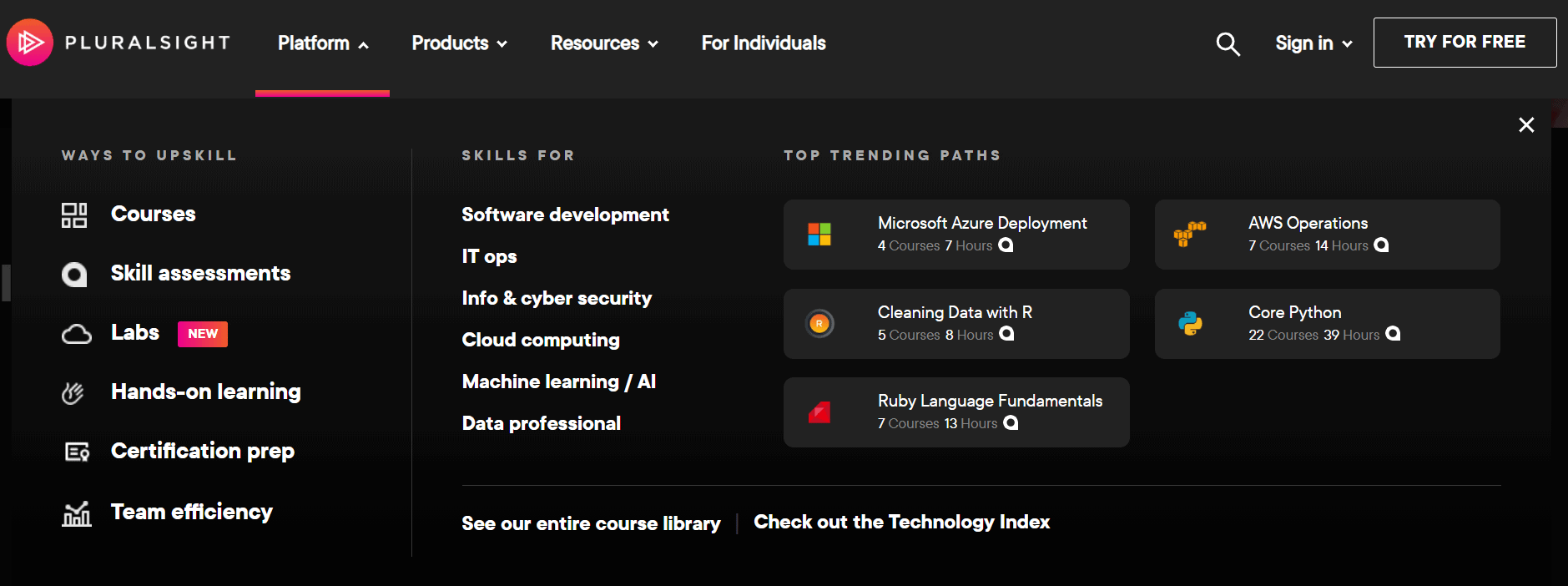Expand the Products menu

[x=459, y=43]
